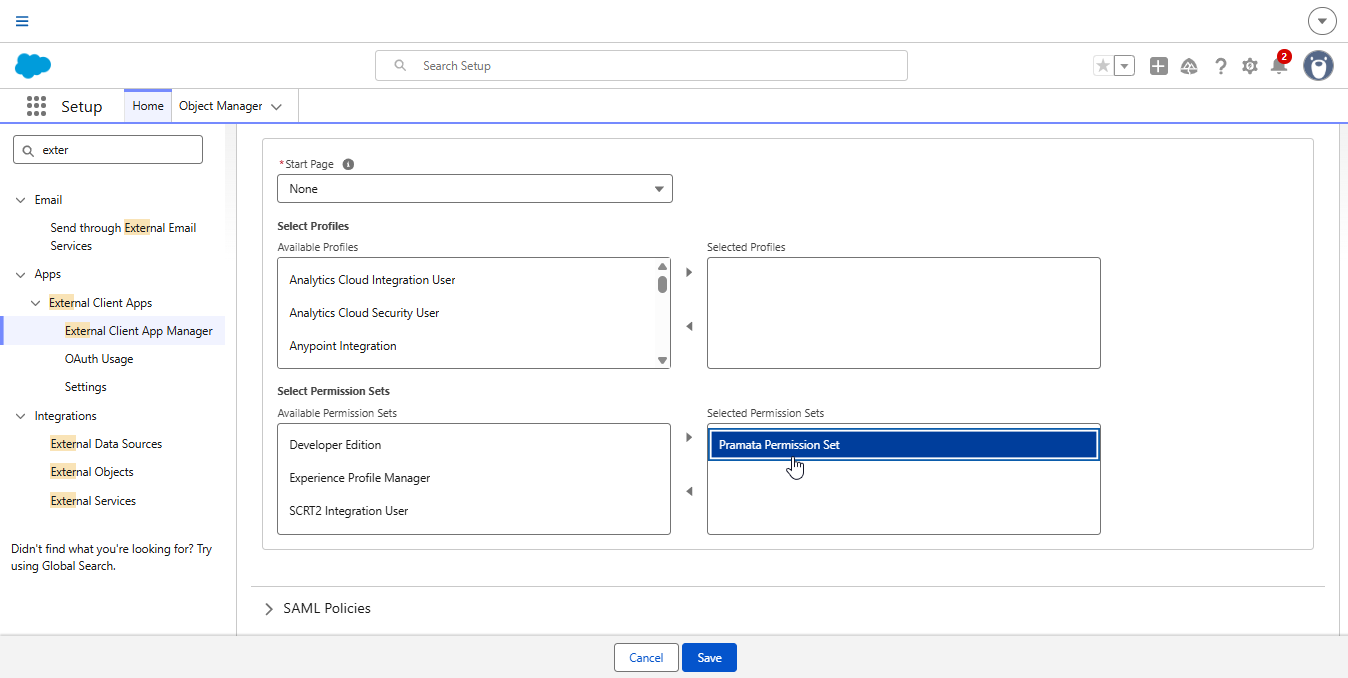Screen dimensions: 1348x678
Task: Open External Objects in sidebar
Action: pos(92,472)
